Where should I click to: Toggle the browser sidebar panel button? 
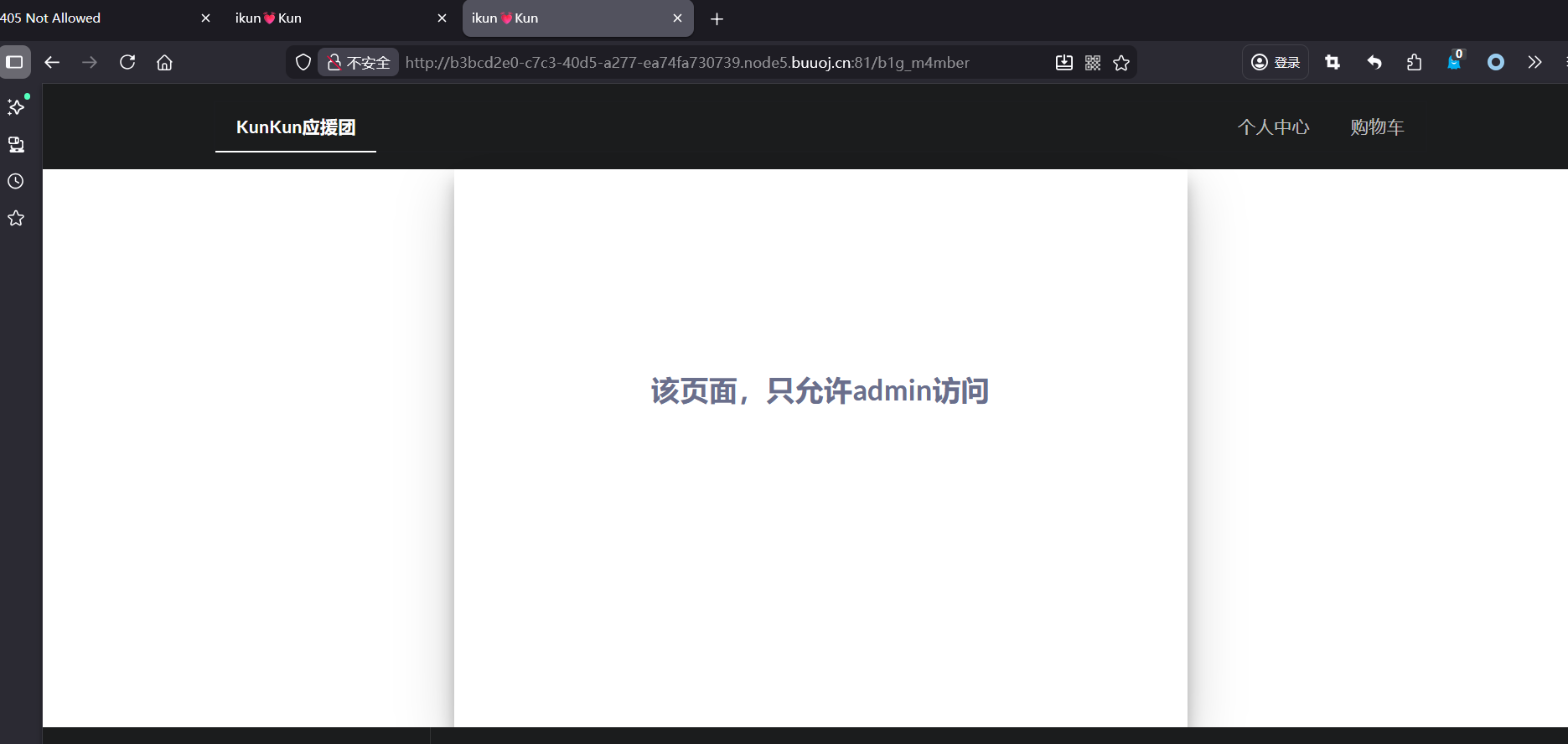15,62
